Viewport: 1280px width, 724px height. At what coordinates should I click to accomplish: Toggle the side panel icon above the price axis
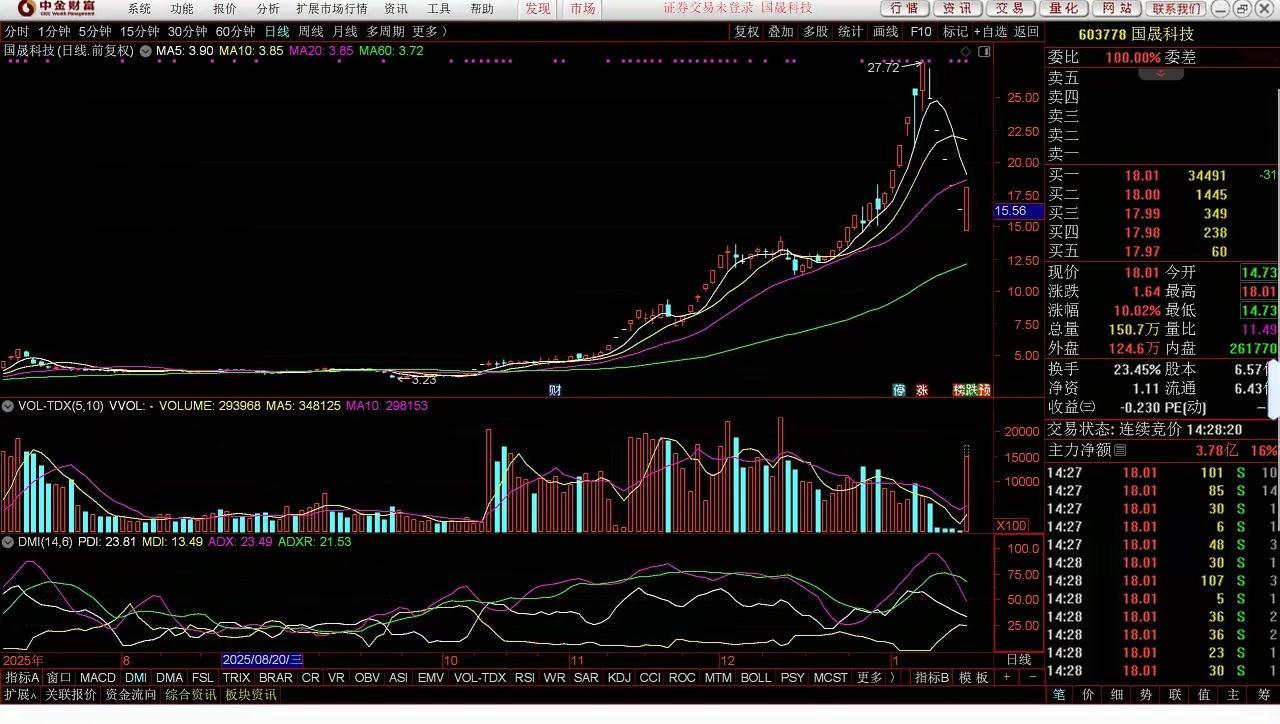tap(985, 51)
